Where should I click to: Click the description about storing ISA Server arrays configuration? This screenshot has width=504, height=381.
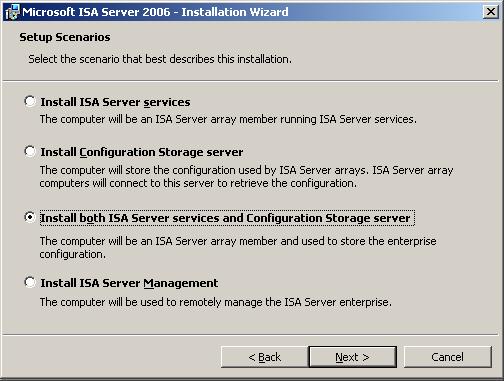tap(246, 176)
